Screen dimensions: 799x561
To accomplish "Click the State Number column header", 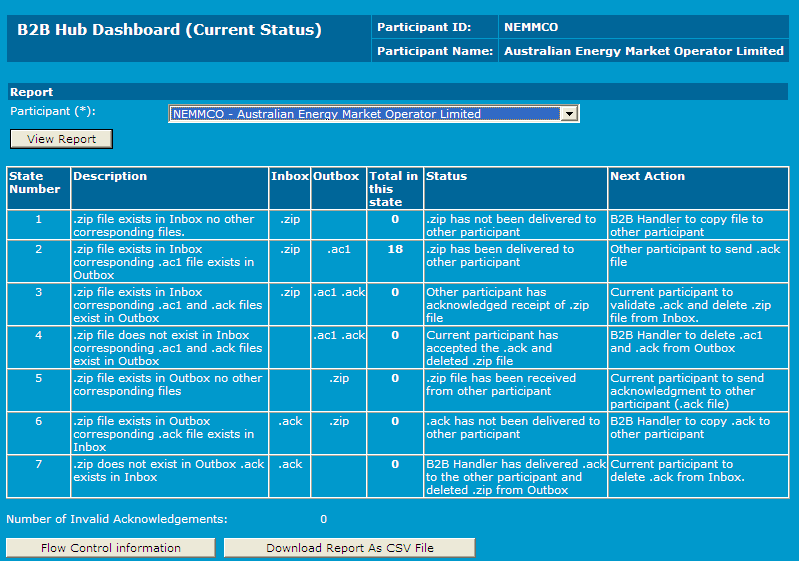I will [38, 188].
